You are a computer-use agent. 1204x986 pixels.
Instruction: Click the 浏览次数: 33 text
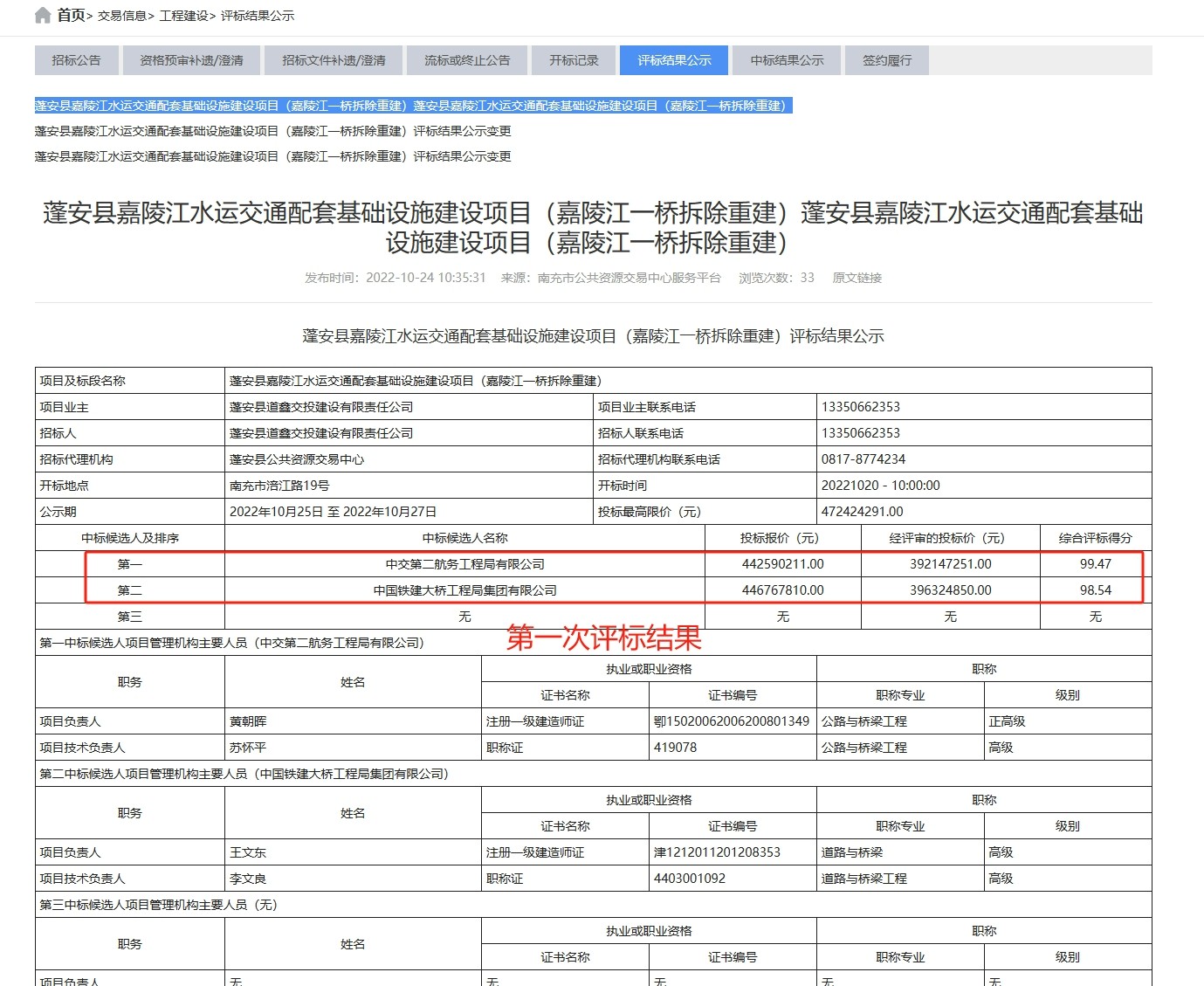click(776, 278)
